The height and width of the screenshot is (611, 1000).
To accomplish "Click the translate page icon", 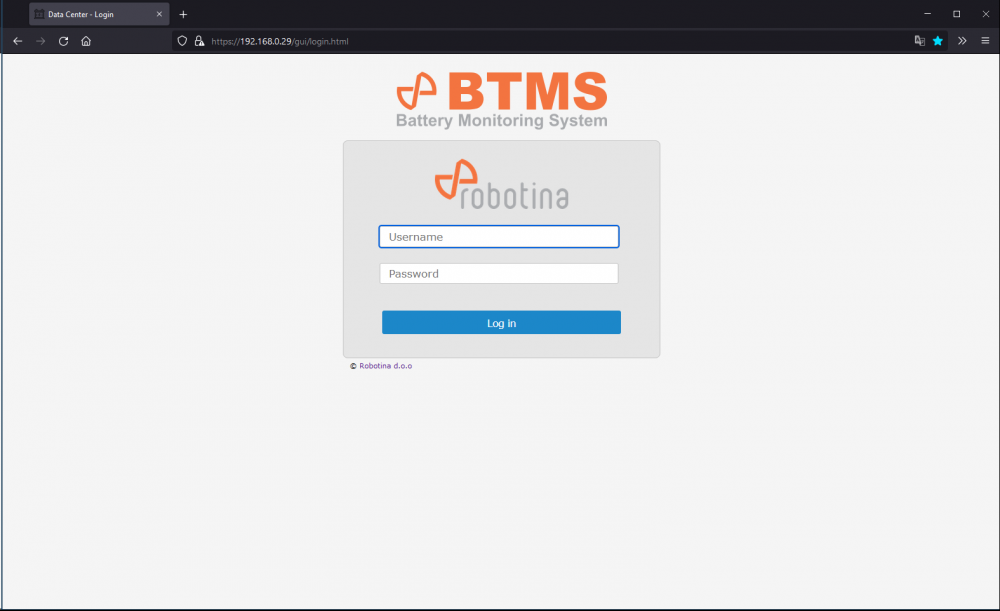I will point(920,41).
